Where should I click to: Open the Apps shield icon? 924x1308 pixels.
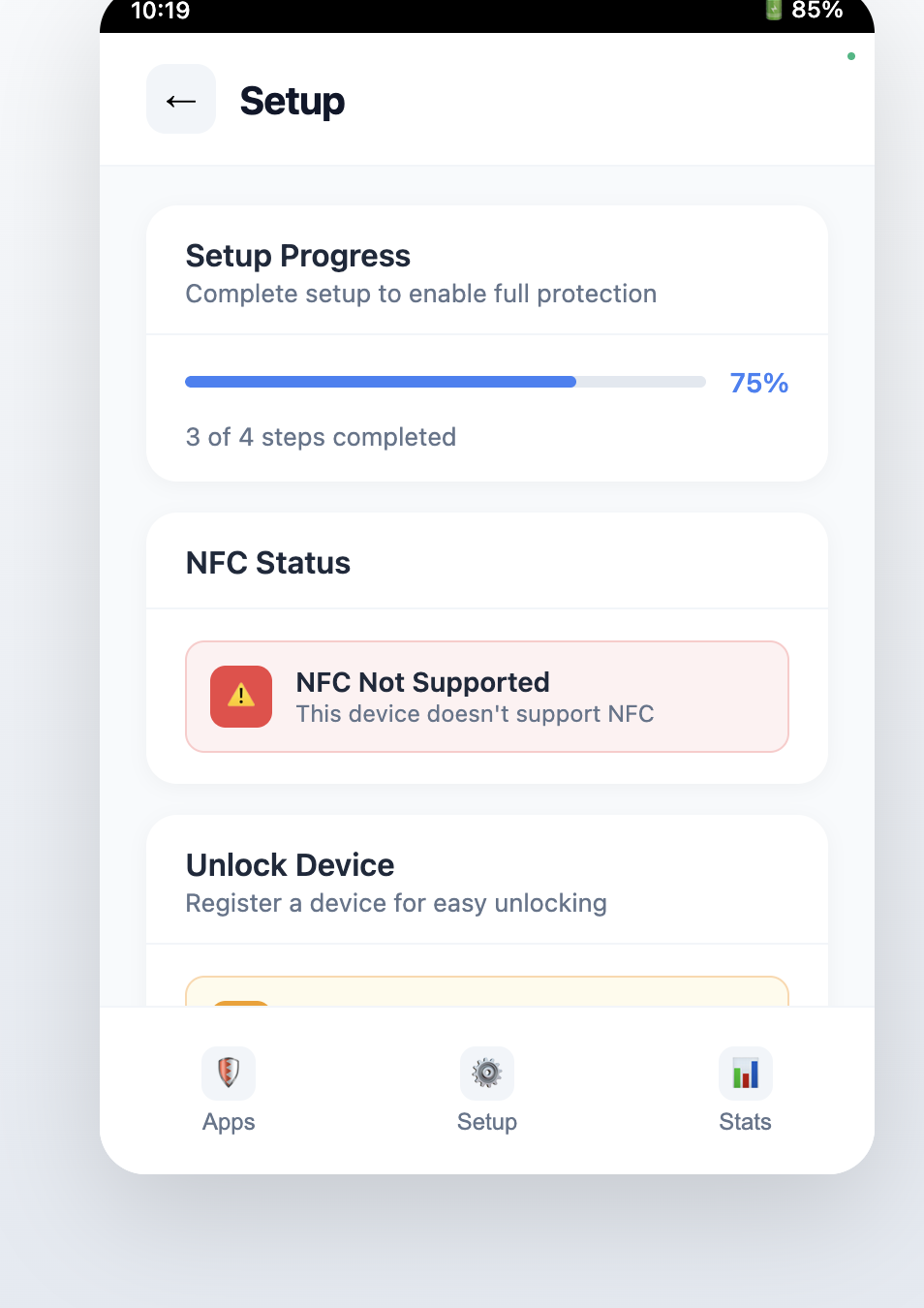click(x=229, y=1073)
